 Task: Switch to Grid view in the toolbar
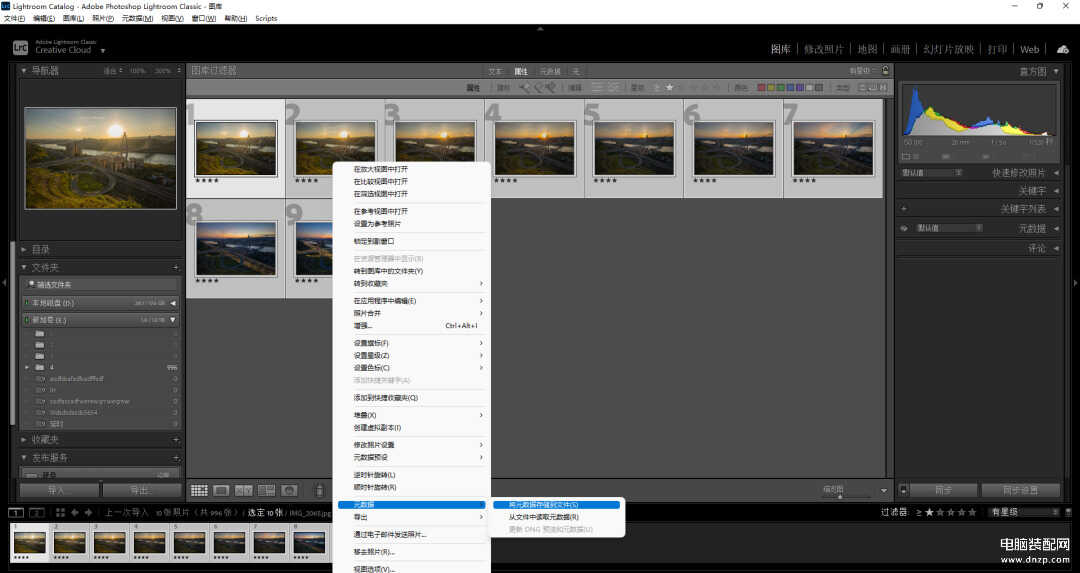pos(199,490)
